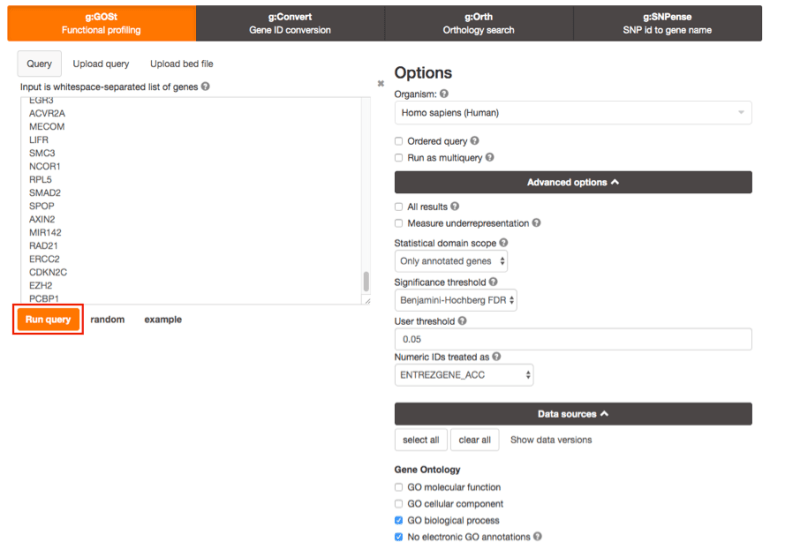Click the clear all button
Image resolution: width=800 pixels, height=550 pixels.
[474, 440]
